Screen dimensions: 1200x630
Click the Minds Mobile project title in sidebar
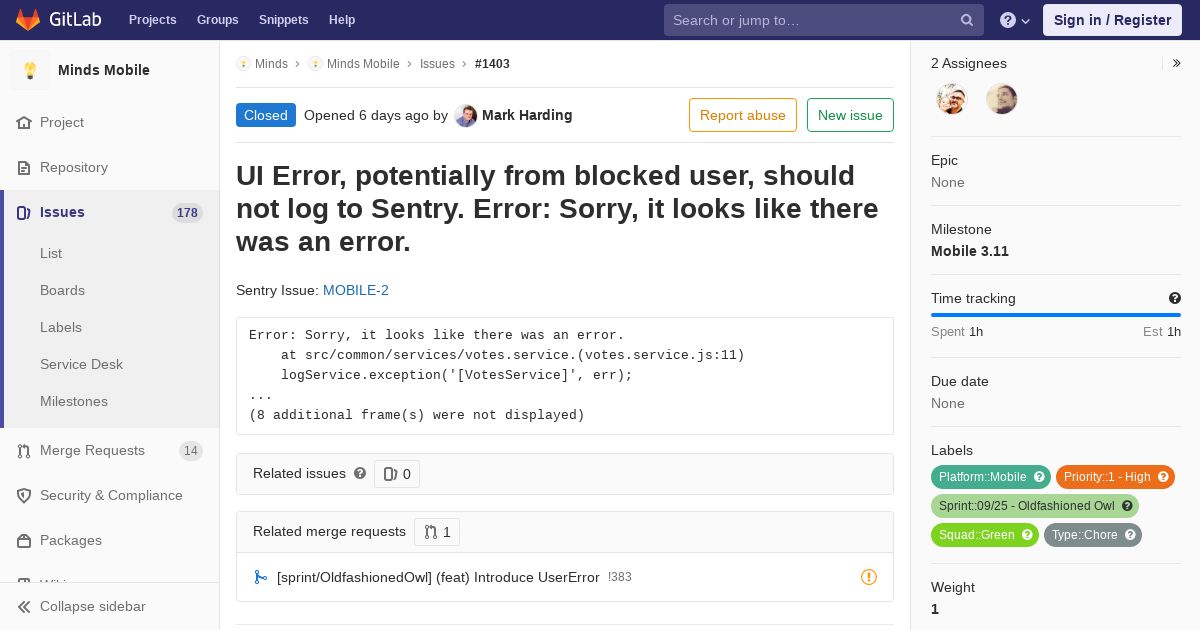[104, 70]
